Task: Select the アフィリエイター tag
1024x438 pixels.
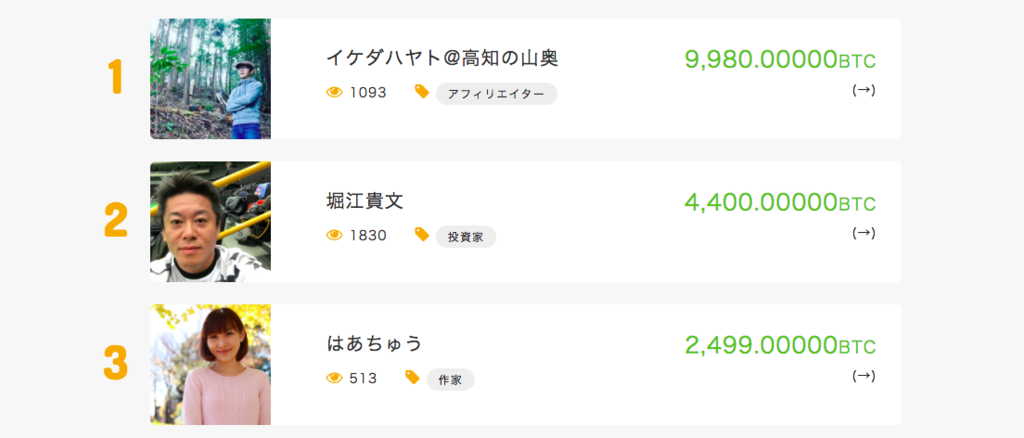Action: [x=496, y=94]
